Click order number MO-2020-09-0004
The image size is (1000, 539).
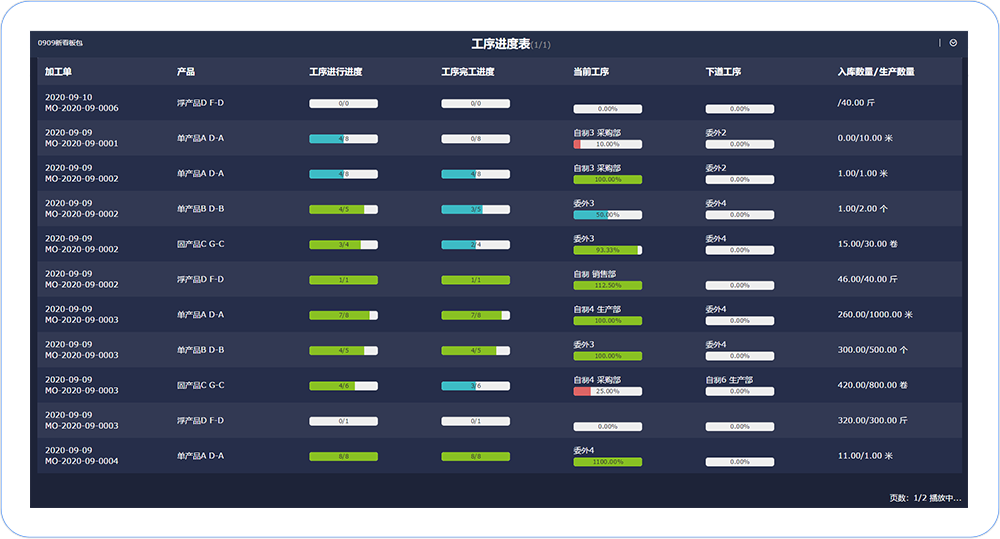coord(82,461)
